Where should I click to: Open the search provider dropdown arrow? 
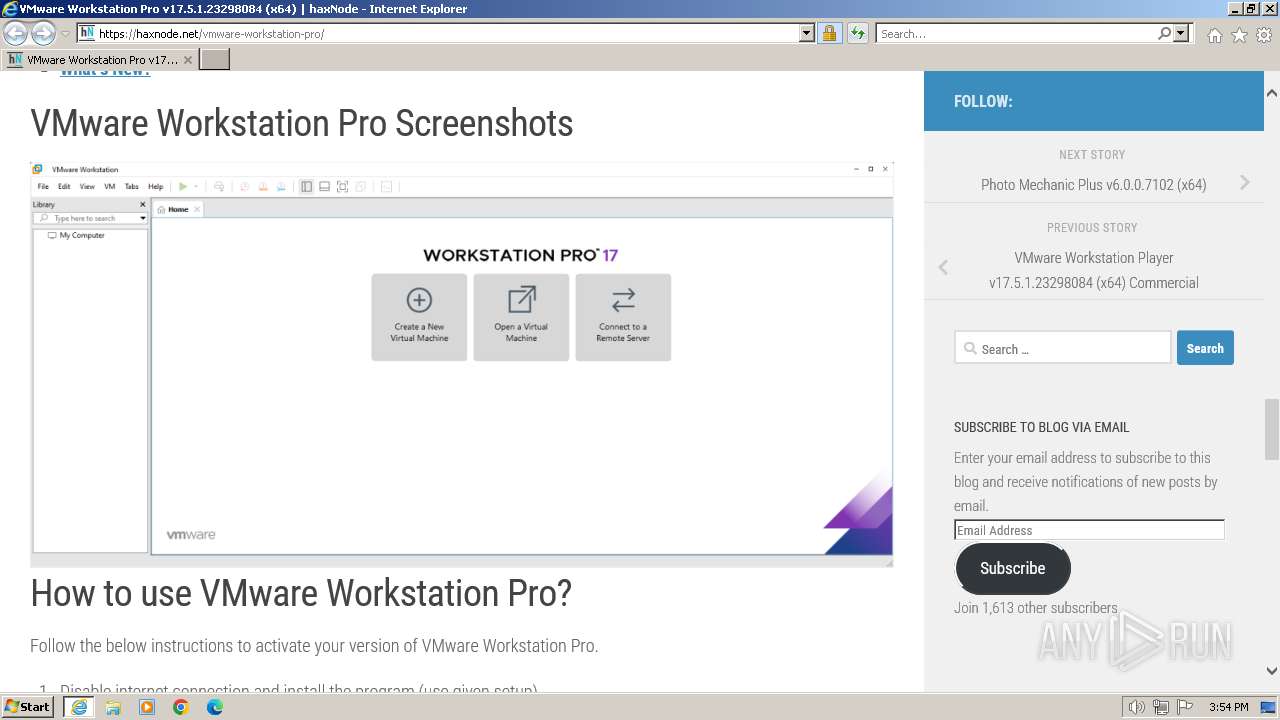(1182, 33)
